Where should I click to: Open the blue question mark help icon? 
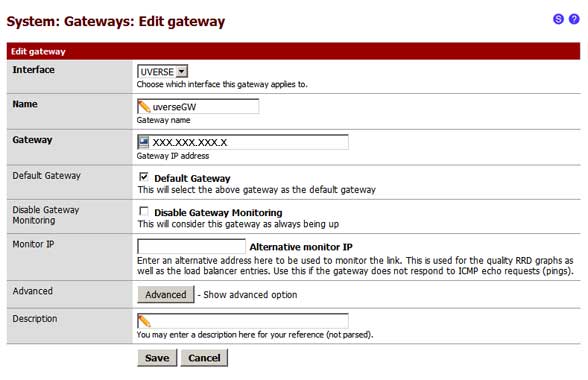coord(574,19)
